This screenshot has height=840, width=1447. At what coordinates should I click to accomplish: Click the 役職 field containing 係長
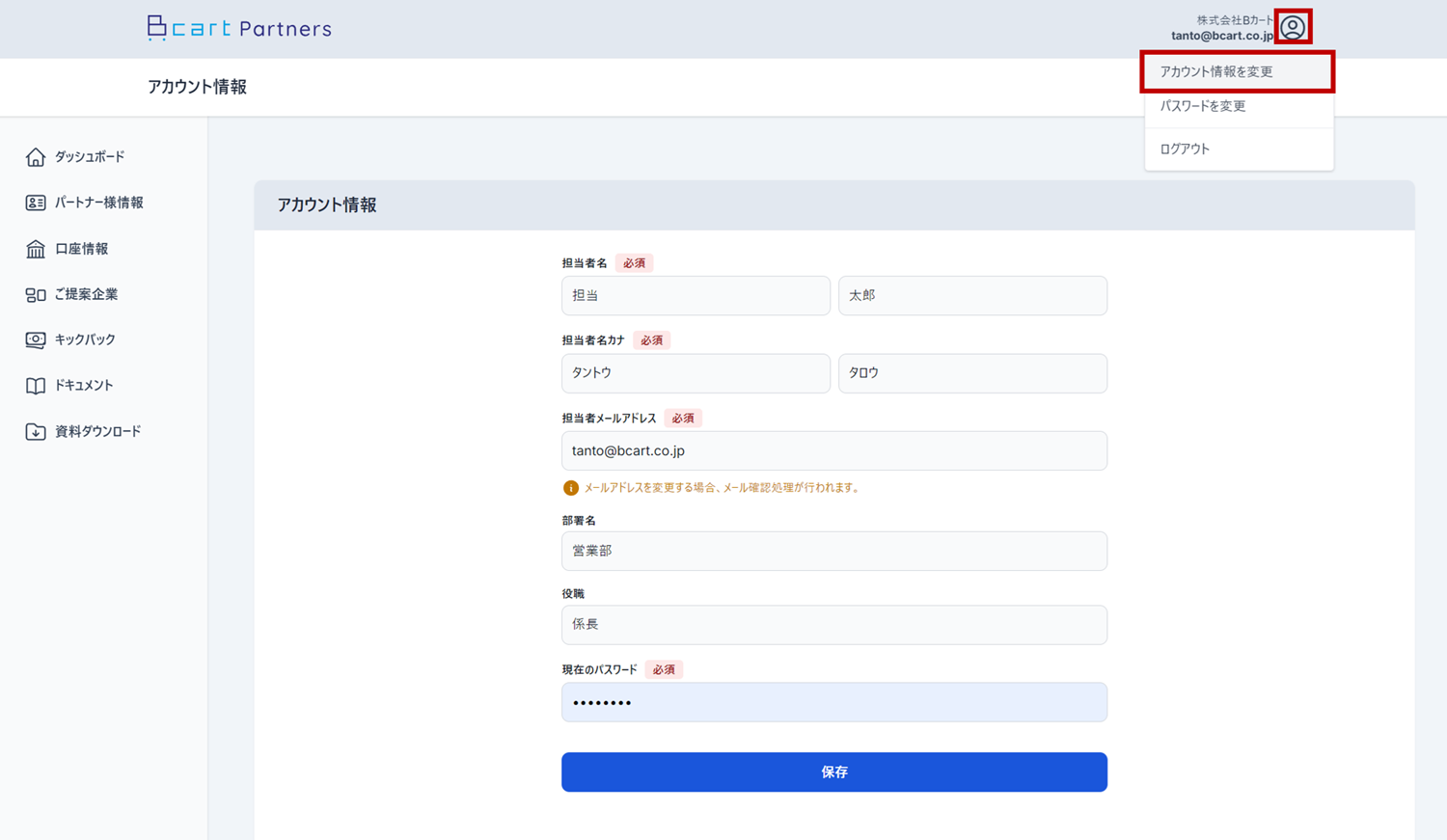click(x=834, y=625)
